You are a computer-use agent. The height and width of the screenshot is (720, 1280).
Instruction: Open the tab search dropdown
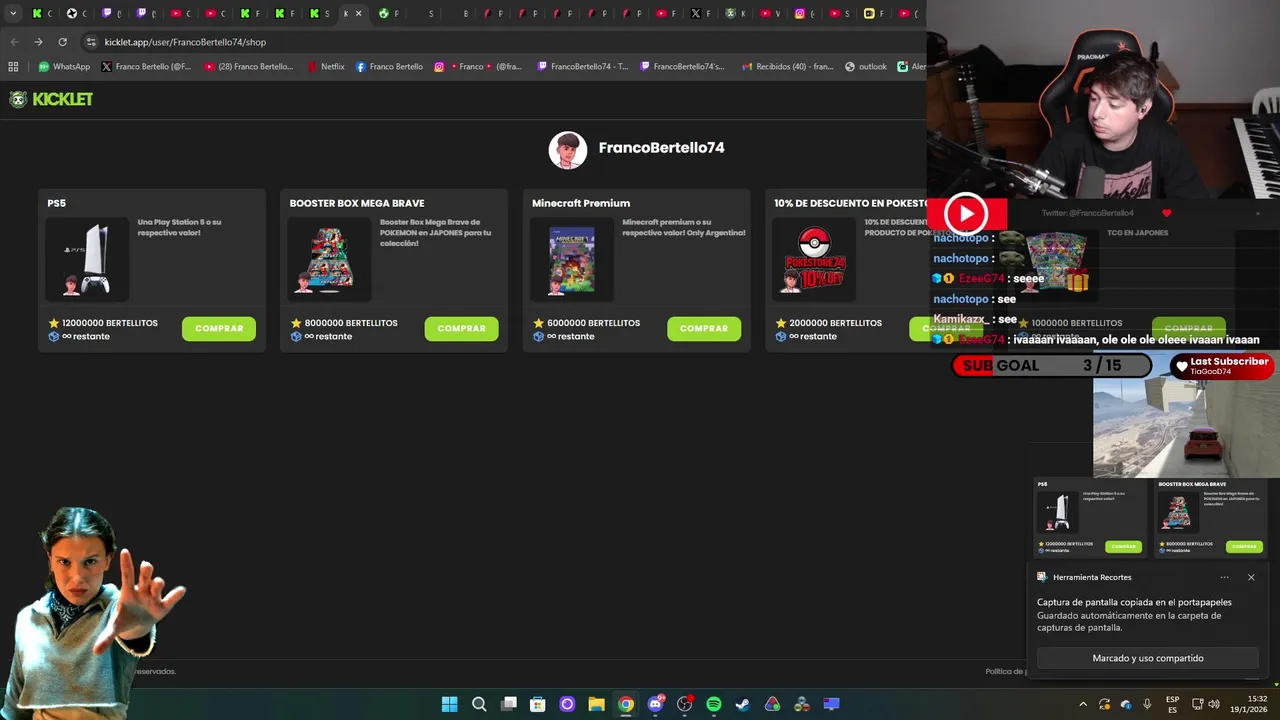(x=13, y=13)
